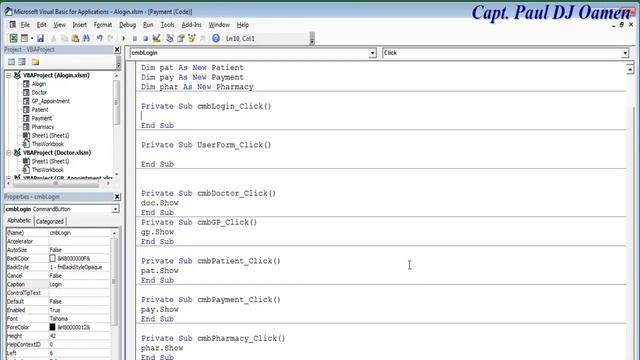Open Standard toolbar options arrow
Viewport: 640px width, 360px height.
[x=312, y=39]
